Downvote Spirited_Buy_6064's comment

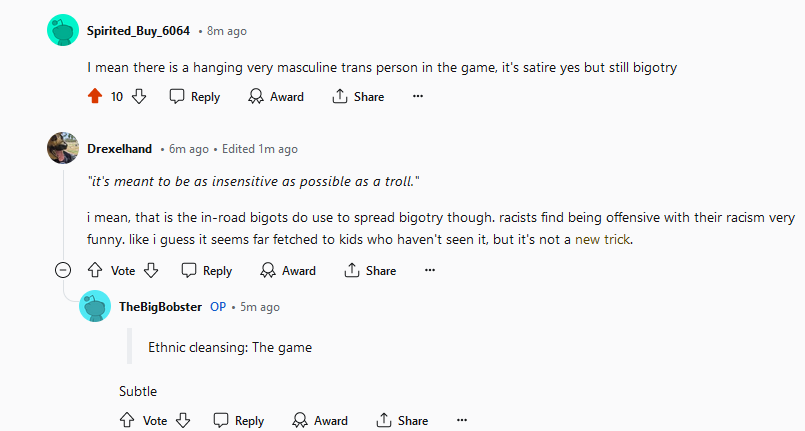click(x=139, y=96)
